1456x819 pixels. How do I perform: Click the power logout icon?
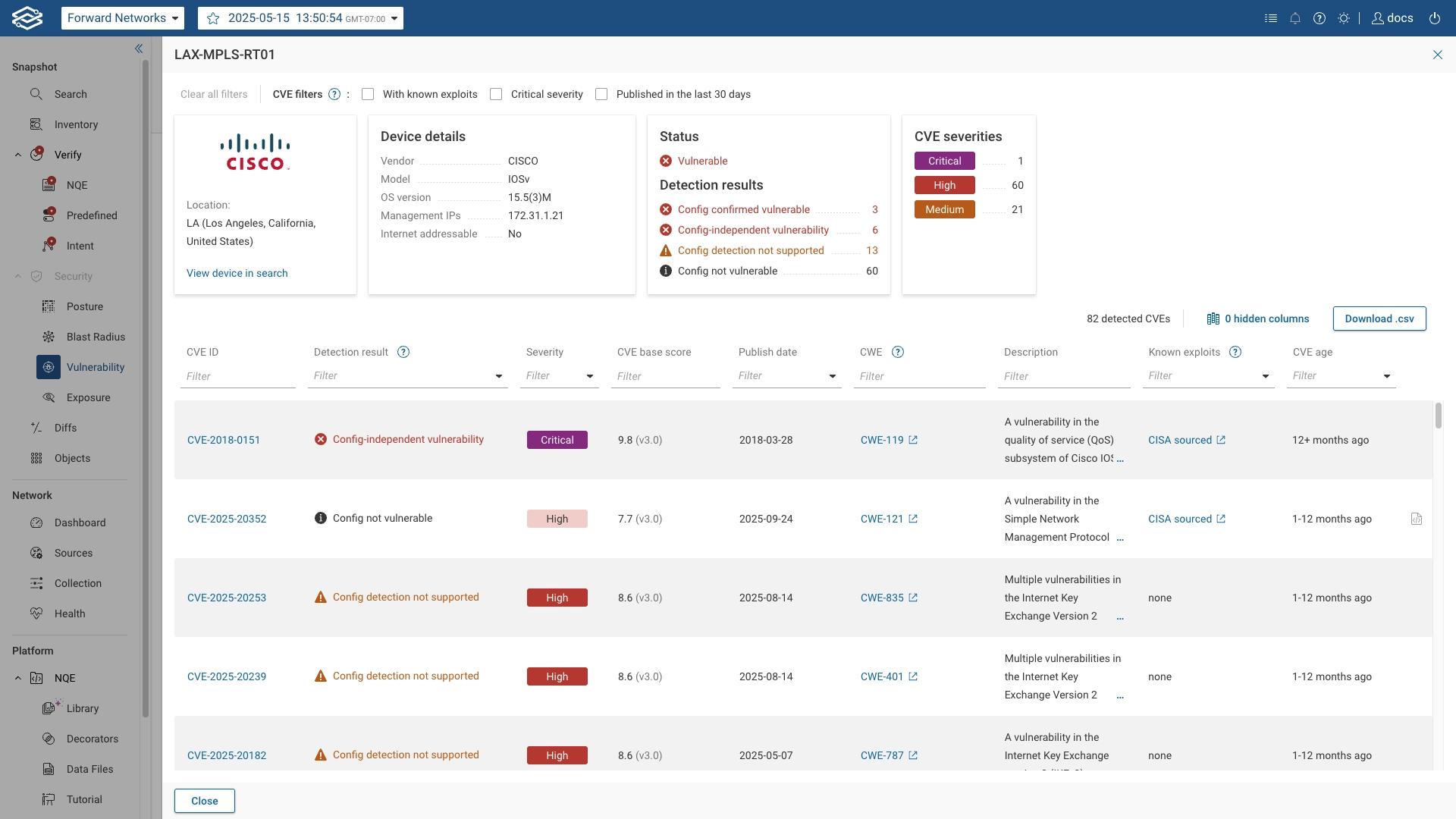coord(1435,18)
